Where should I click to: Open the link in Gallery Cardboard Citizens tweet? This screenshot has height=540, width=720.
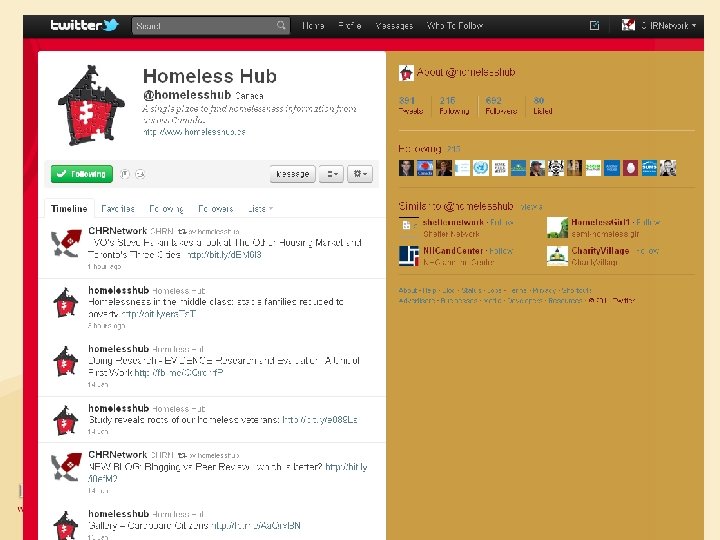[x=256, y=525]
